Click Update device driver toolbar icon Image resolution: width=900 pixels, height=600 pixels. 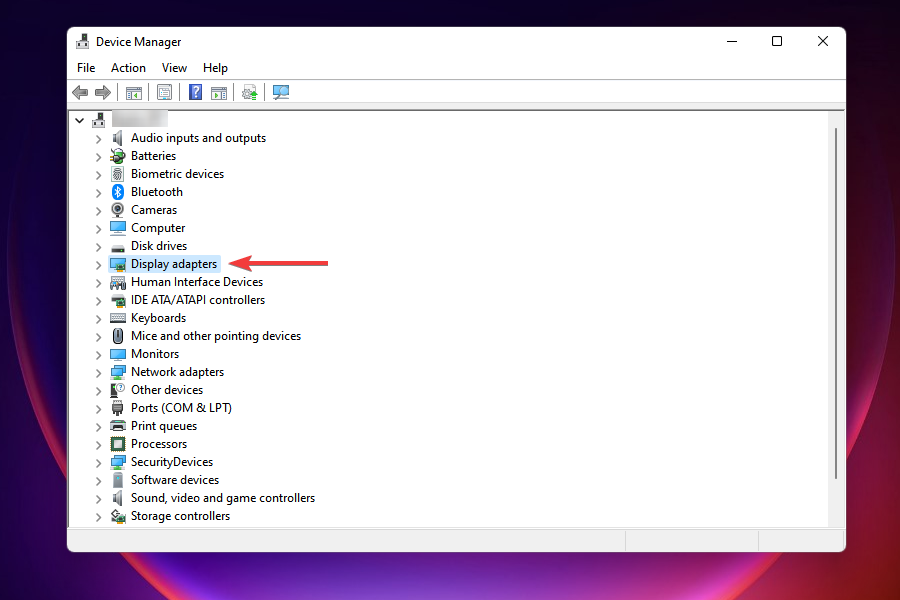coord(250,93)
